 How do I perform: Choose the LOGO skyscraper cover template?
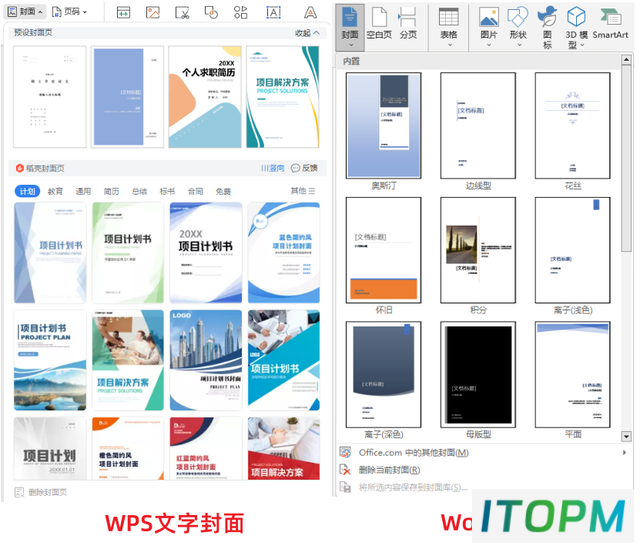(206, 360)
